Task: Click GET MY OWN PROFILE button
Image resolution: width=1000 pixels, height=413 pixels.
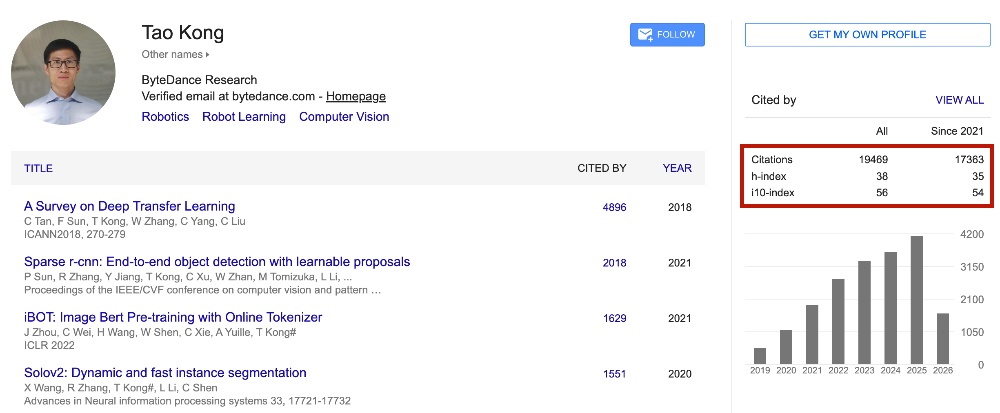Action: point(867,34)
